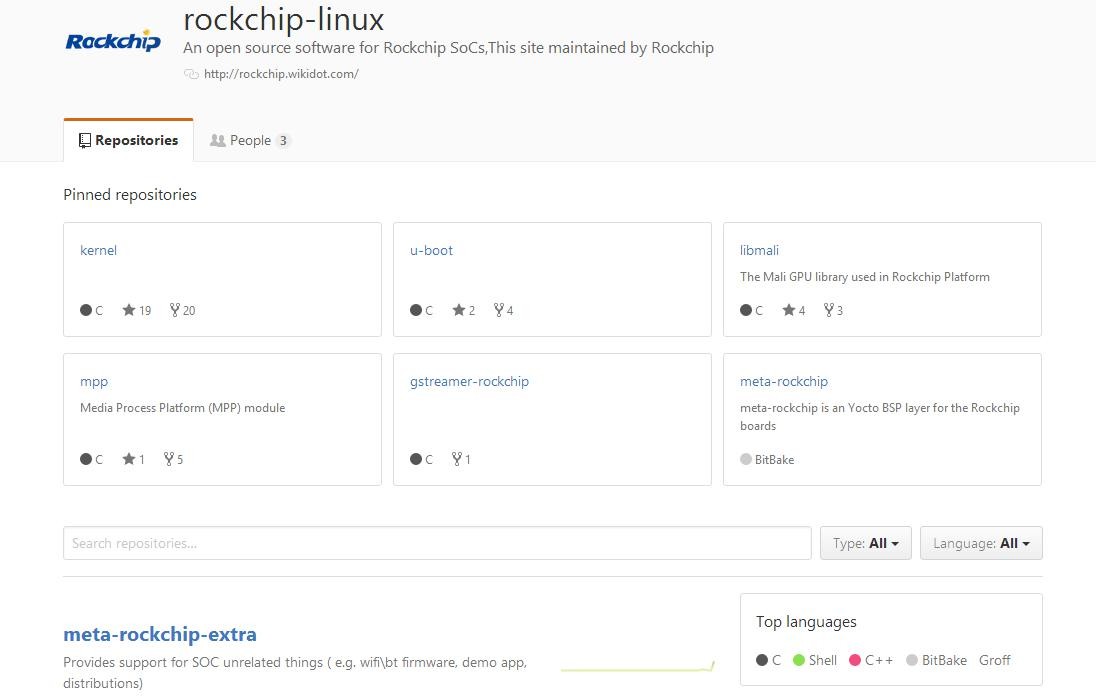1096x698 pixels.
Task: Open the pinned gstreamer-rockchip repository
Action: coord(469,381)
